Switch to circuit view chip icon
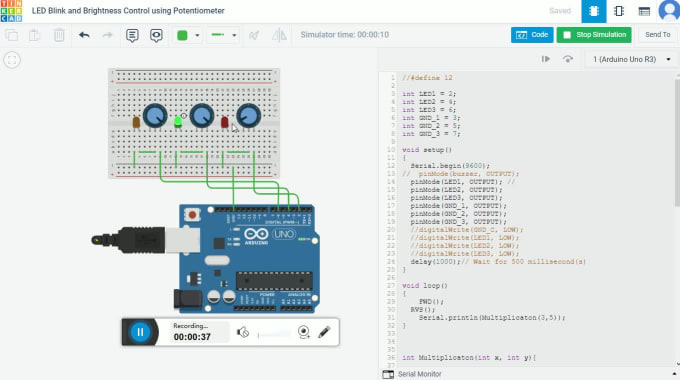The width and height of the screenshot is (680, 380). pyautogui.click(x=594, y=11)
